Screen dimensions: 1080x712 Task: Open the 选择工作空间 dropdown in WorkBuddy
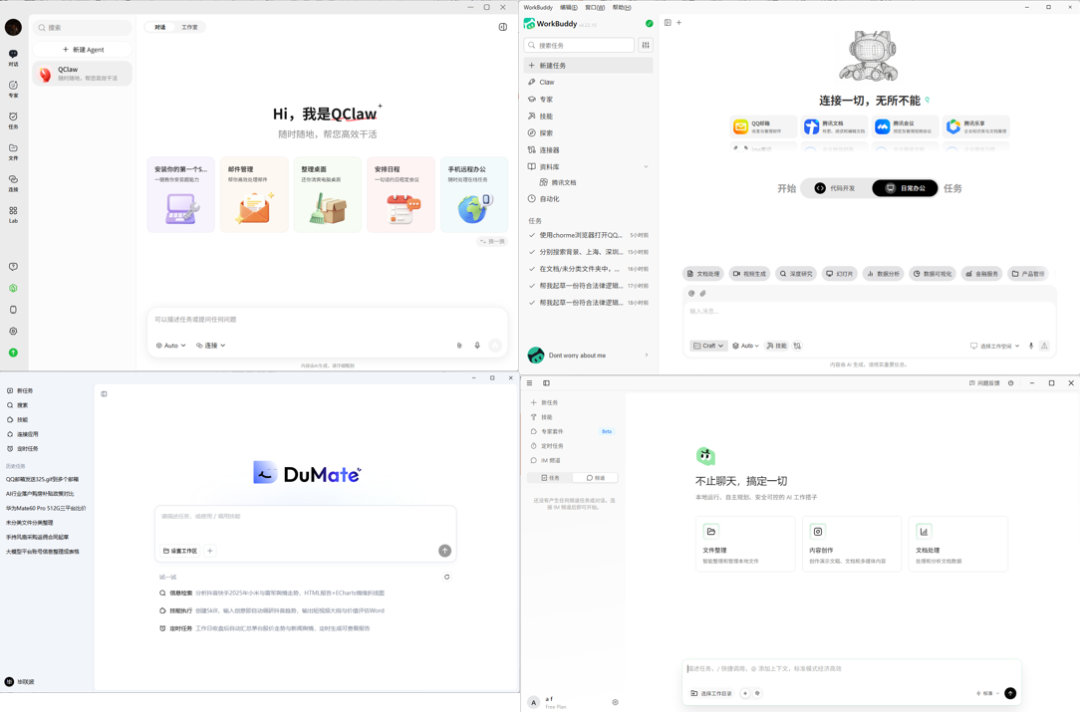pyautogui.click(x=995, y=346)
